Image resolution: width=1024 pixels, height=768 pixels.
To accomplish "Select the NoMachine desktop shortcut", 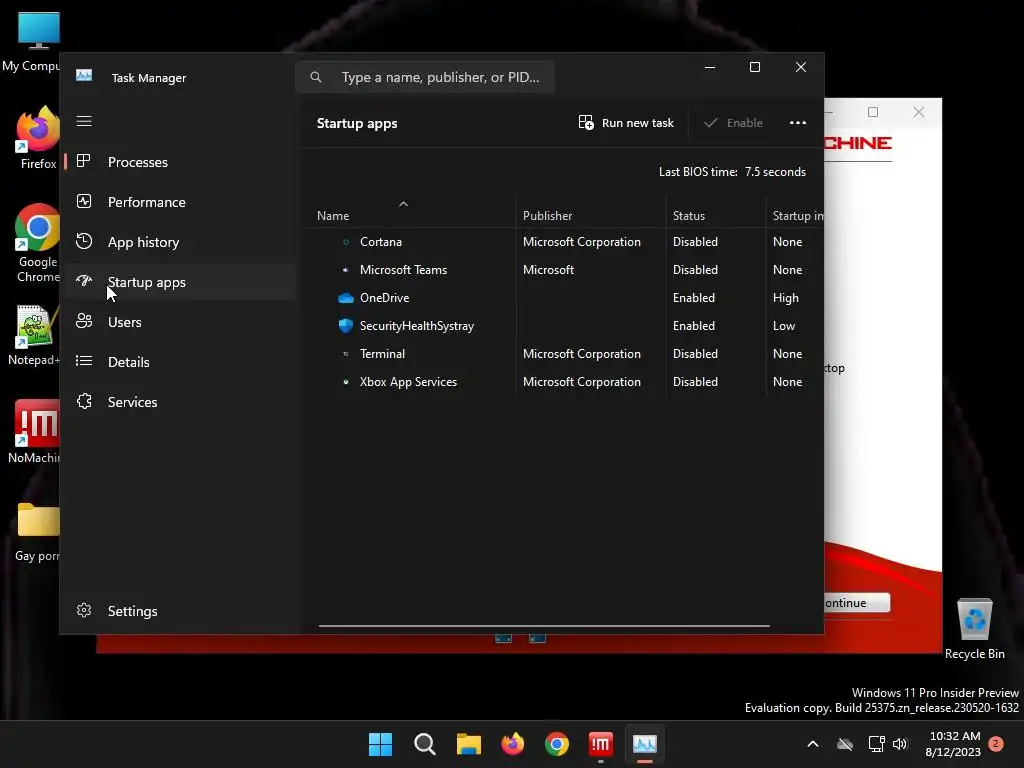I will pos(34,432).
